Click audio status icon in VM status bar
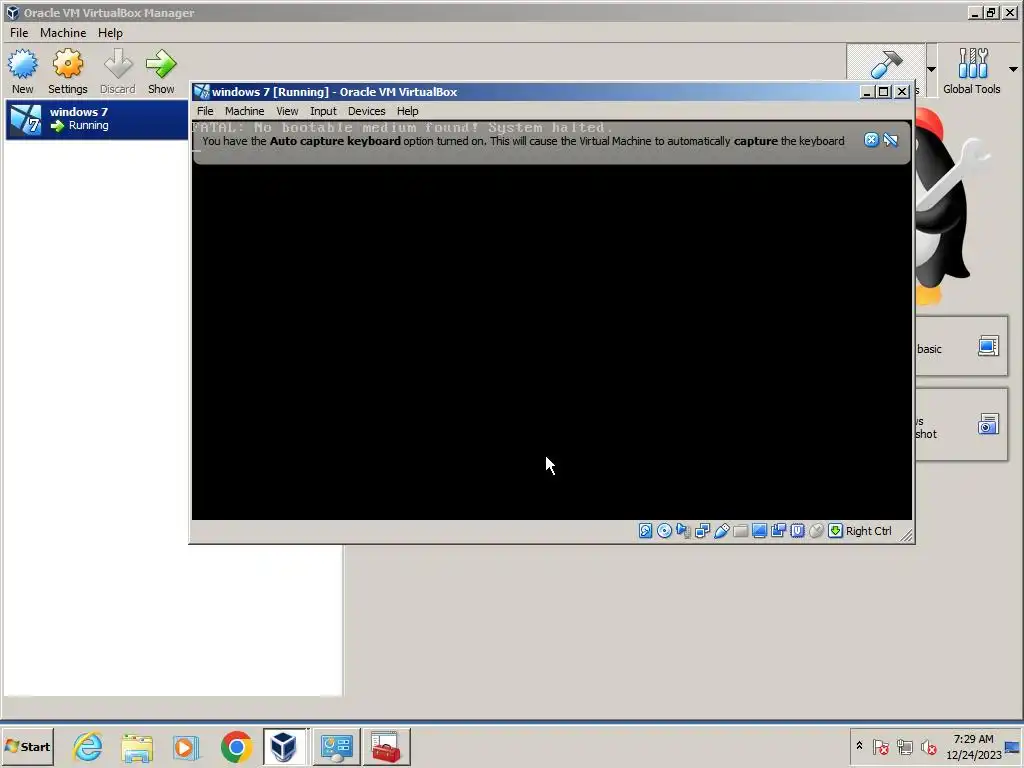1024x768 pixels. pos(683,531)
